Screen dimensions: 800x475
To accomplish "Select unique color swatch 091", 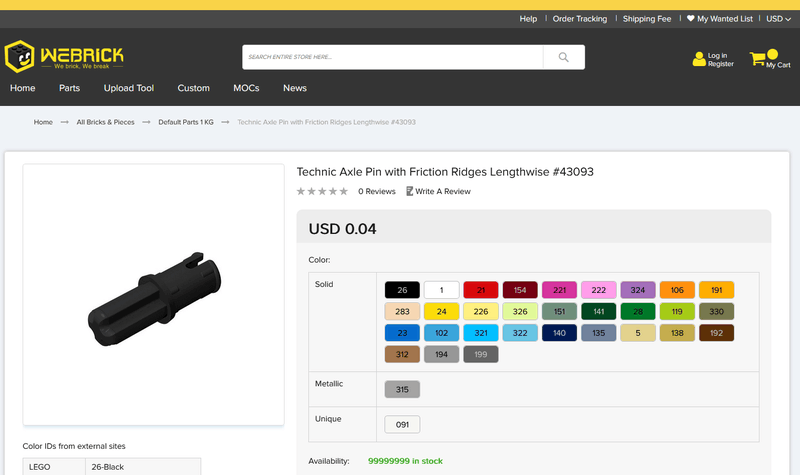I will click(x=402, y=424).
